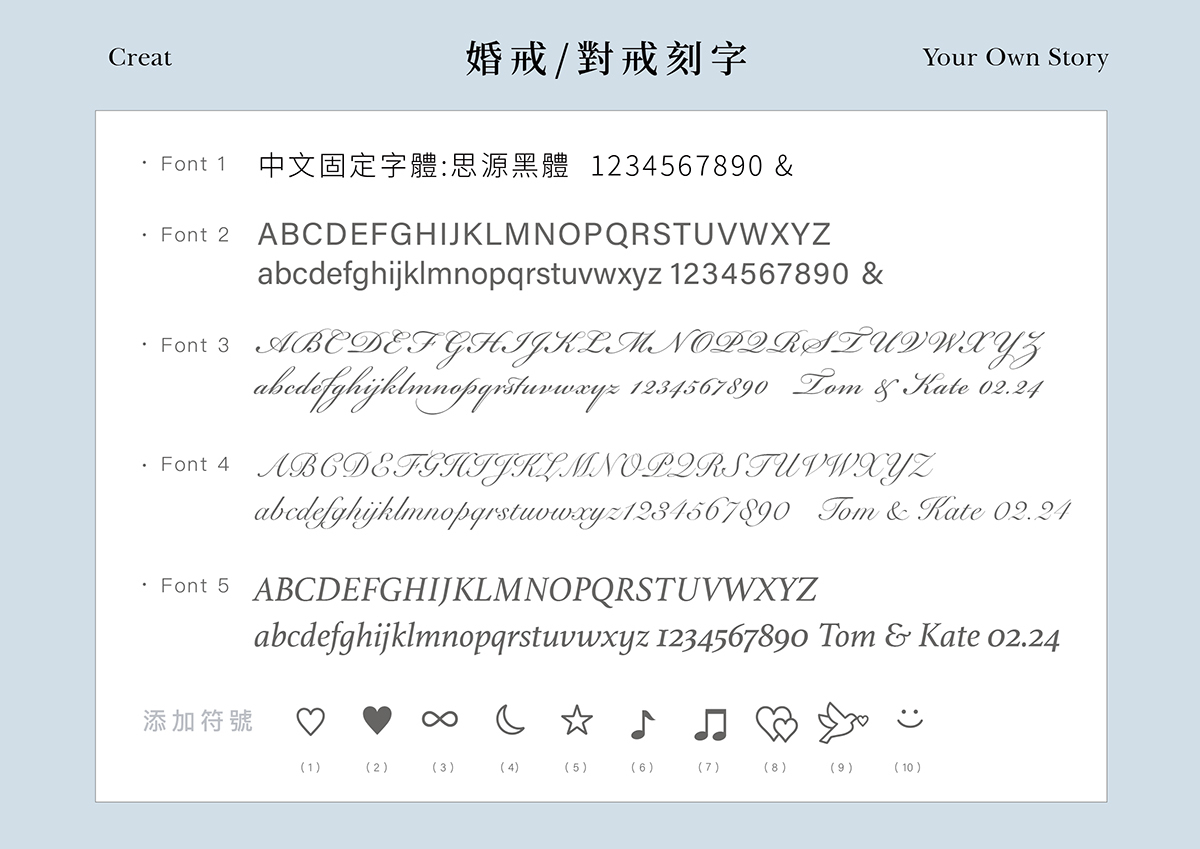1200x849 pixels.
Task: Click the (10) number under the smiley
Action: coord(908,767)
